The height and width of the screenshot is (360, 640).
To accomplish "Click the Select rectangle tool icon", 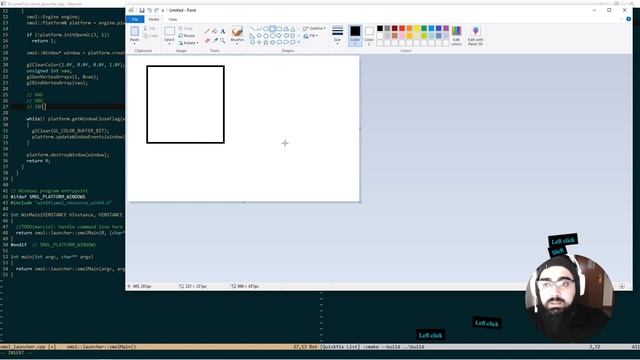I will tap(169, 31).
